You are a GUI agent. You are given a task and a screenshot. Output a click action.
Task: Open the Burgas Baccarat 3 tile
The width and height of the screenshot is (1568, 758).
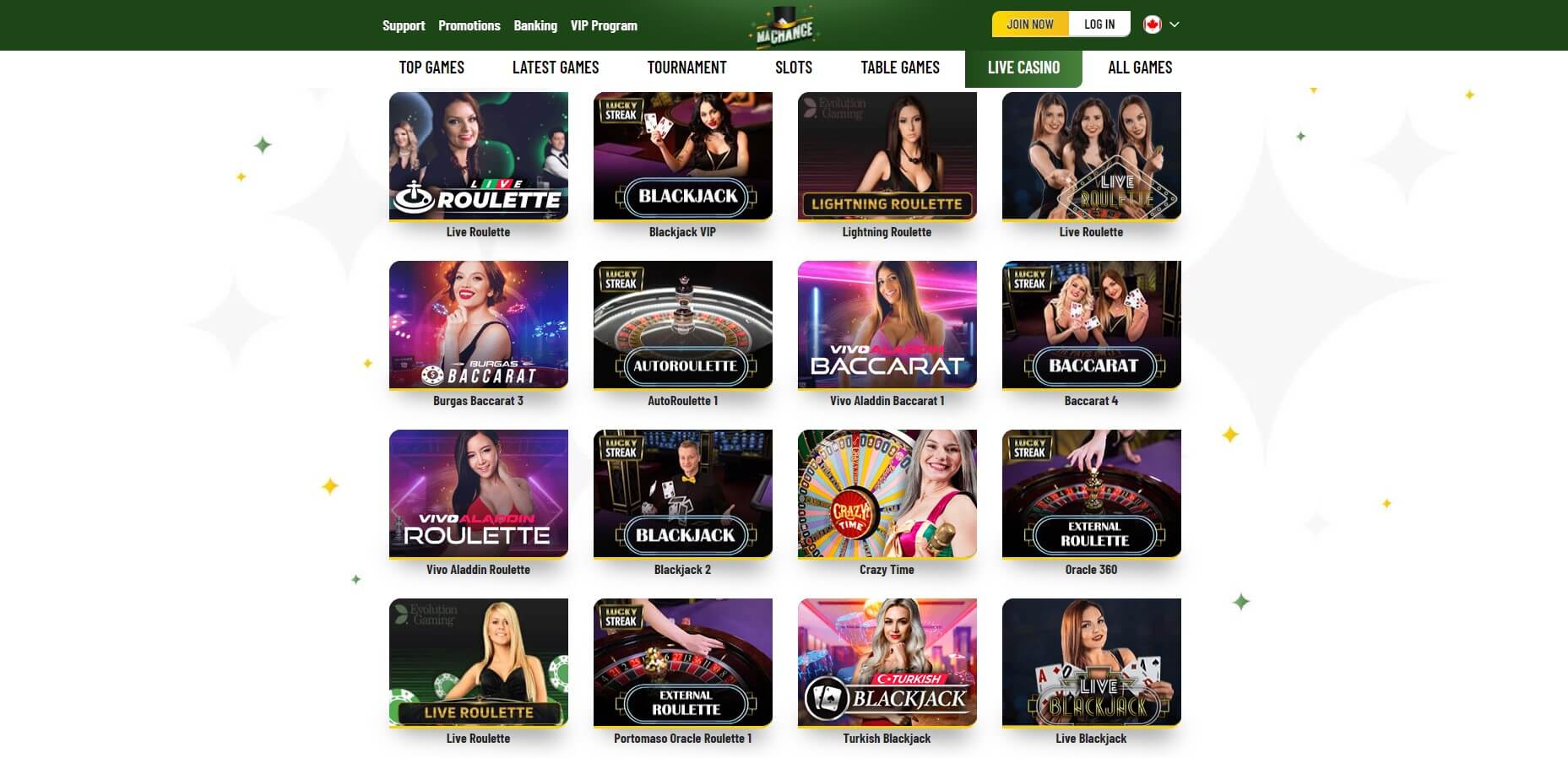click(x=479, y=325)
